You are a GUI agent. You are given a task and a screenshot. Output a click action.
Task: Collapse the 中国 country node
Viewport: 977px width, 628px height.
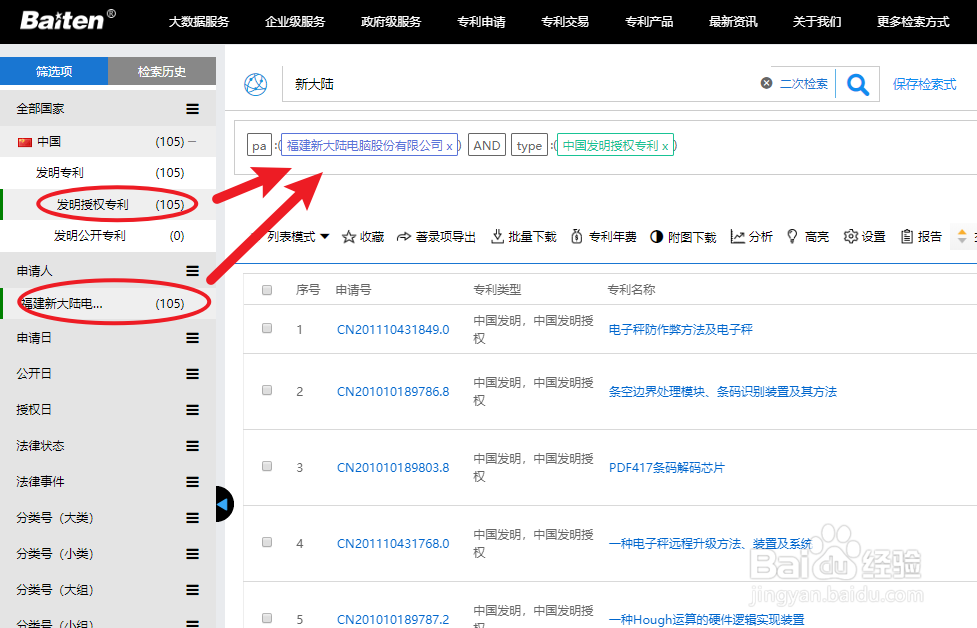point(193,141)
